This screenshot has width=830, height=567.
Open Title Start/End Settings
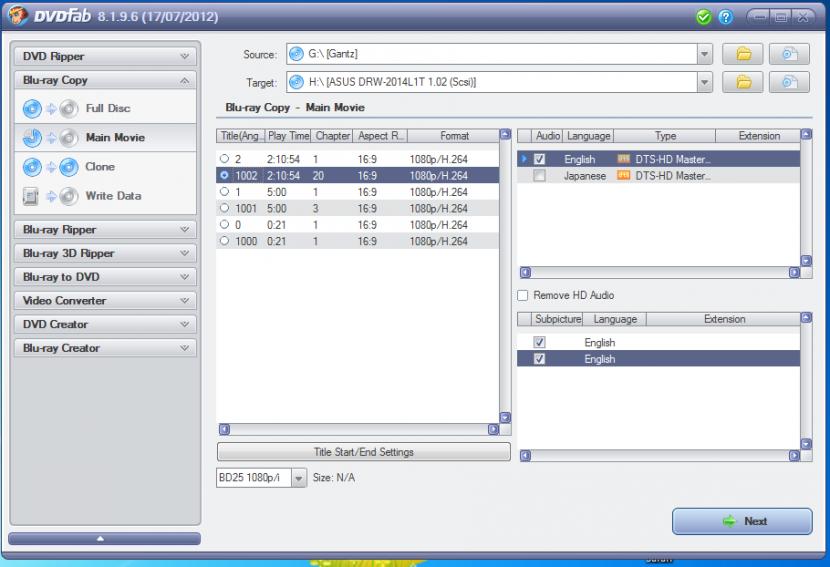pyautogui.click(x=364, y=452)
